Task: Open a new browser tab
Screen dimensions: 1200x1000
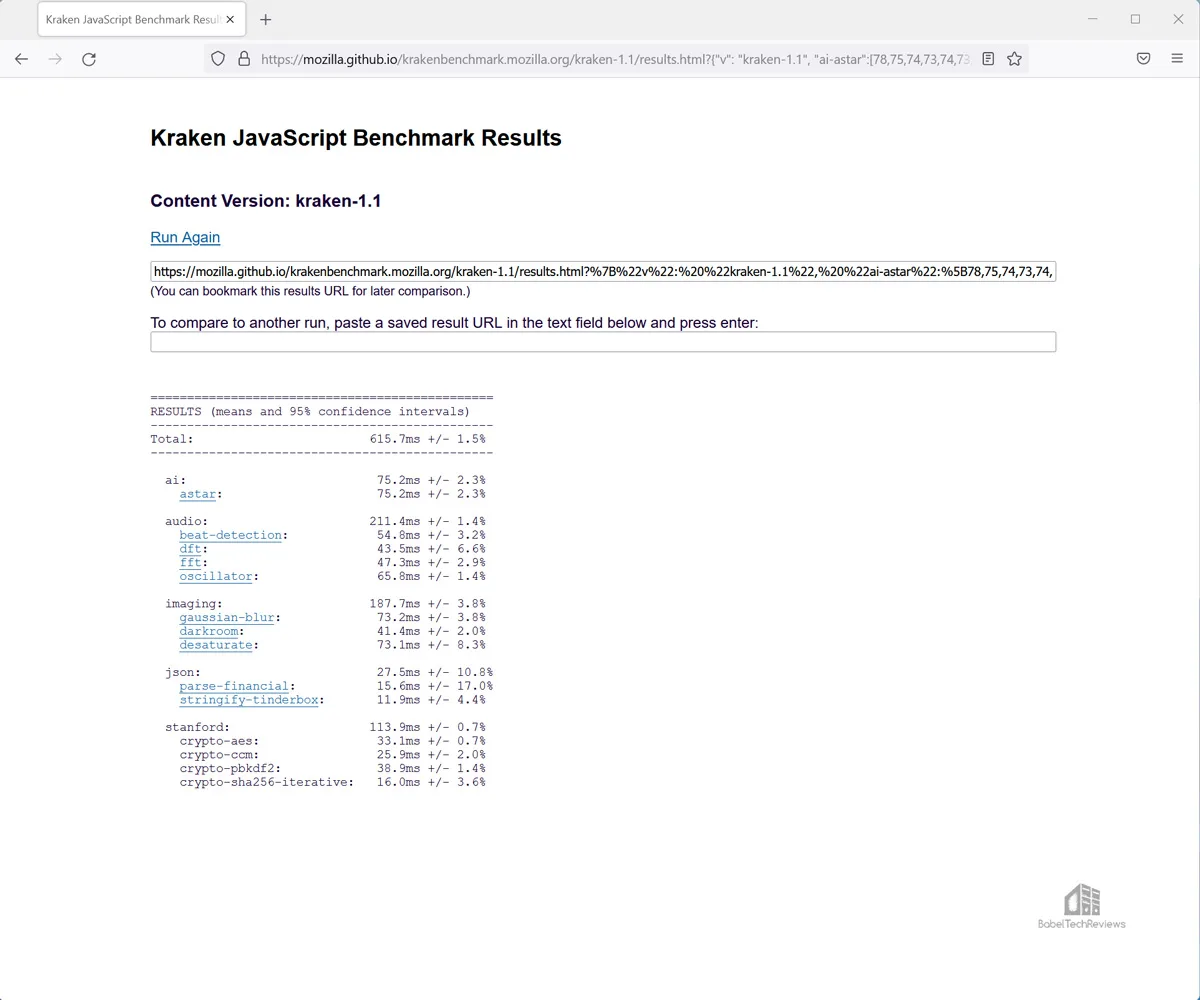Action: [265, 20]
